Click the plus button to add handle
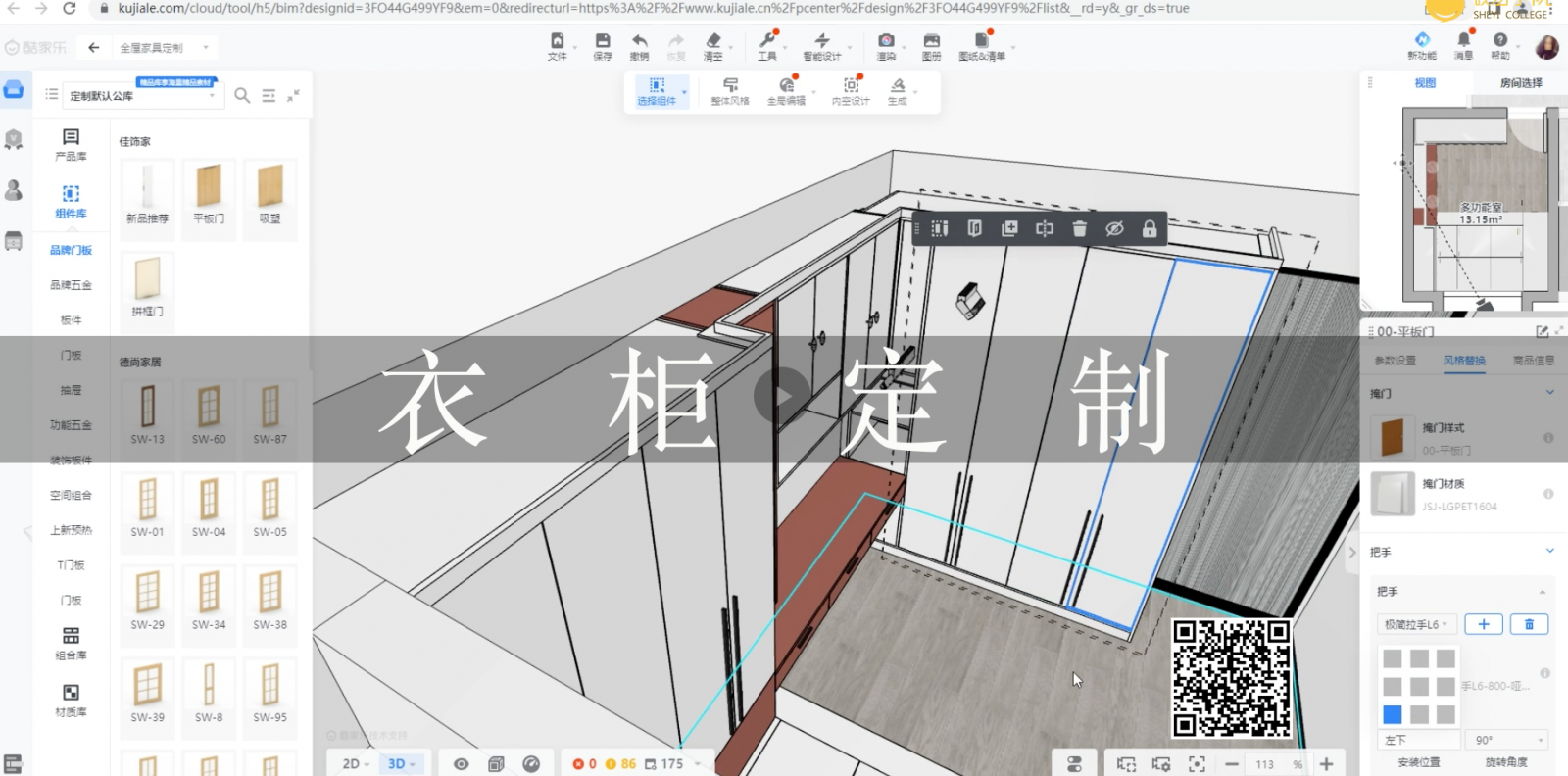 [1483, 624]
